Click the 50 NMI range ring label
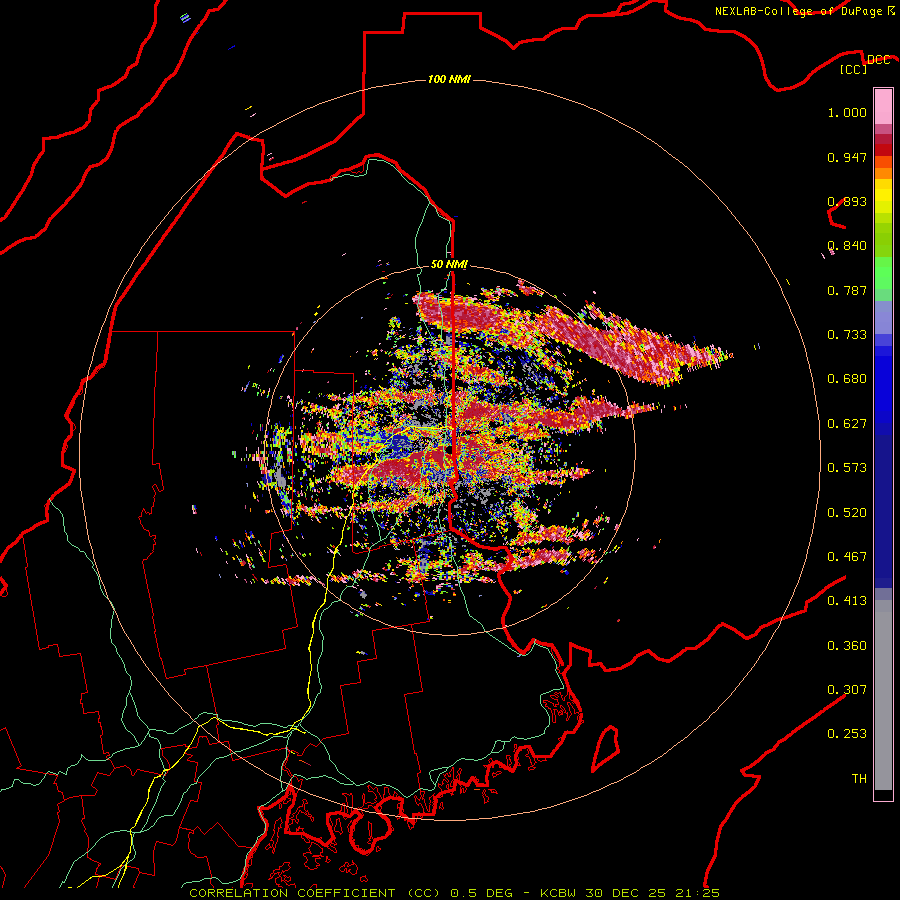The height and width of the screenshot is (900, 900). pyautogui.click(x=449, y=264)
